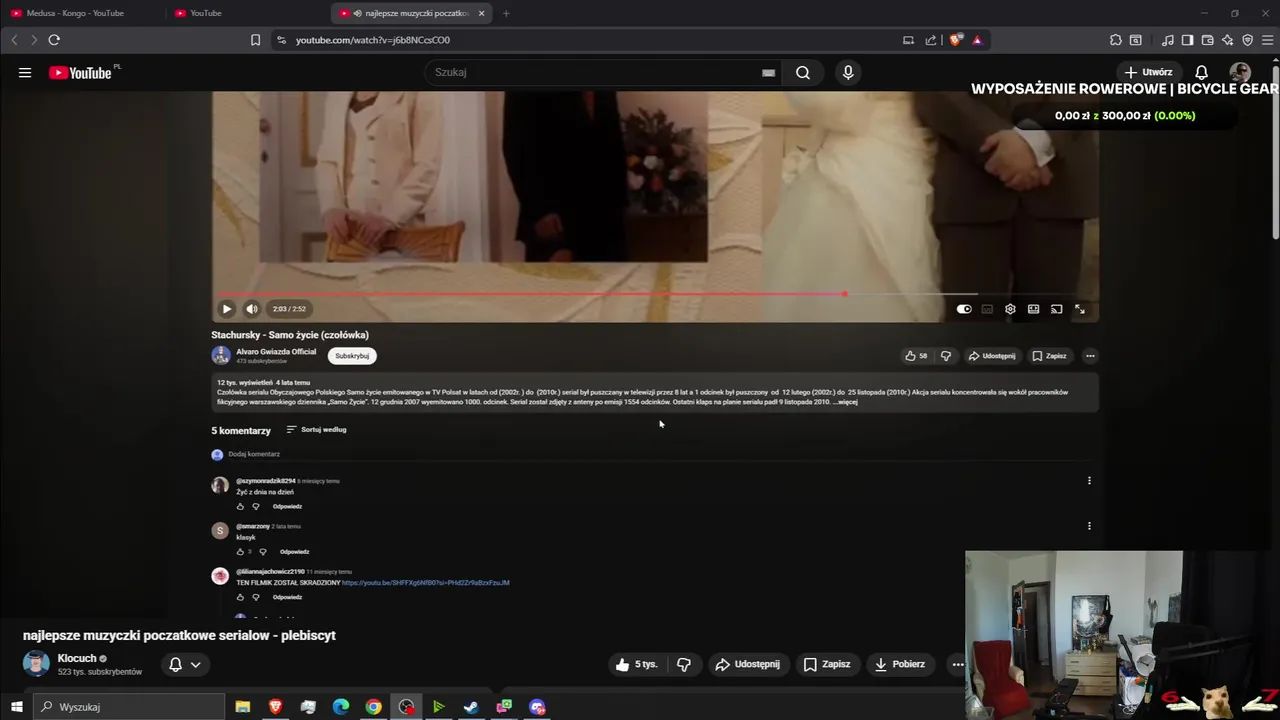Open Brave VPN shield icon
This screenshot has height=720, width=1280.
pyautogui.click(x=1247, y=40)
